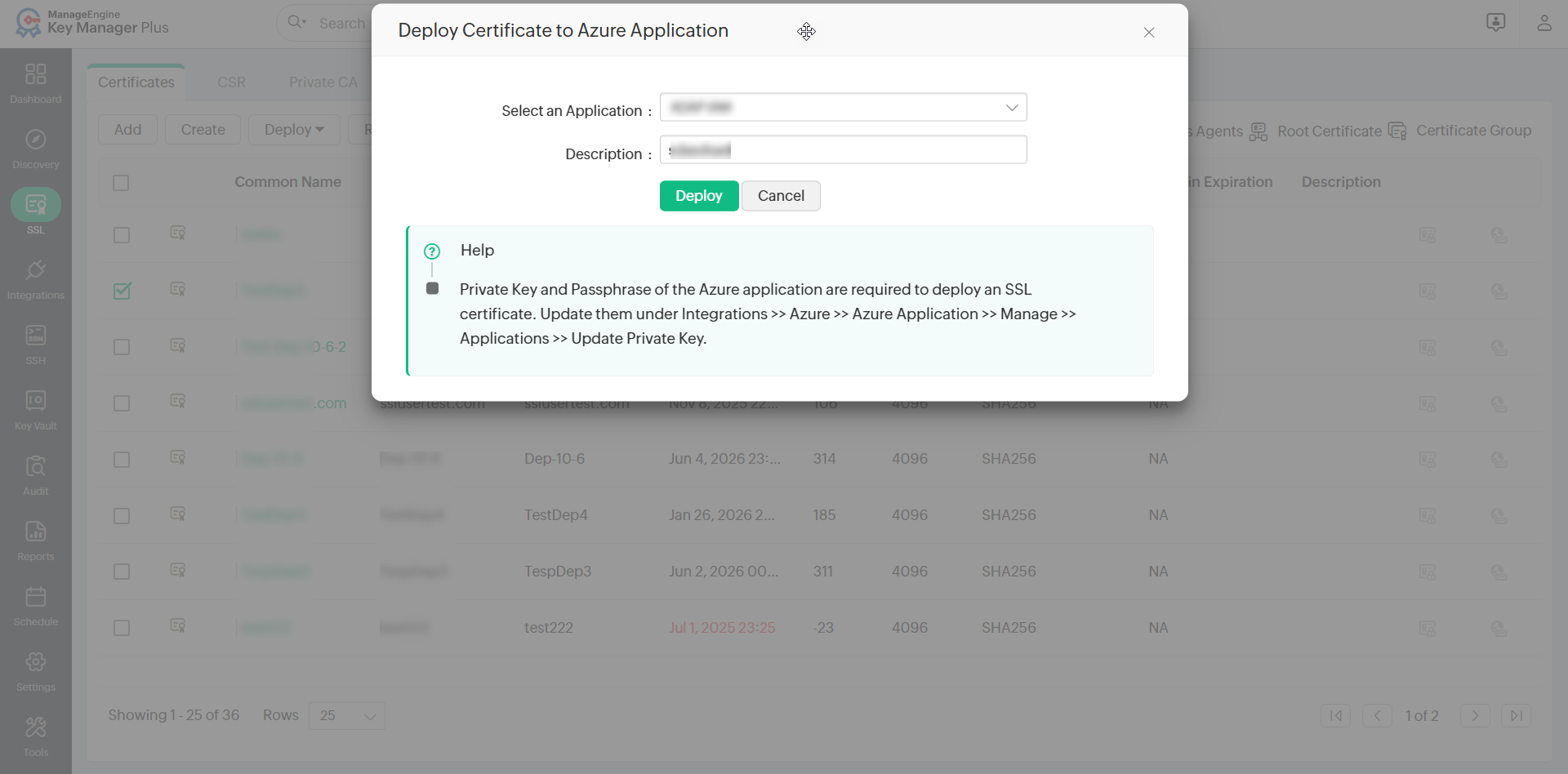Focus the Search box in the top bar

[x=342, y=24]
